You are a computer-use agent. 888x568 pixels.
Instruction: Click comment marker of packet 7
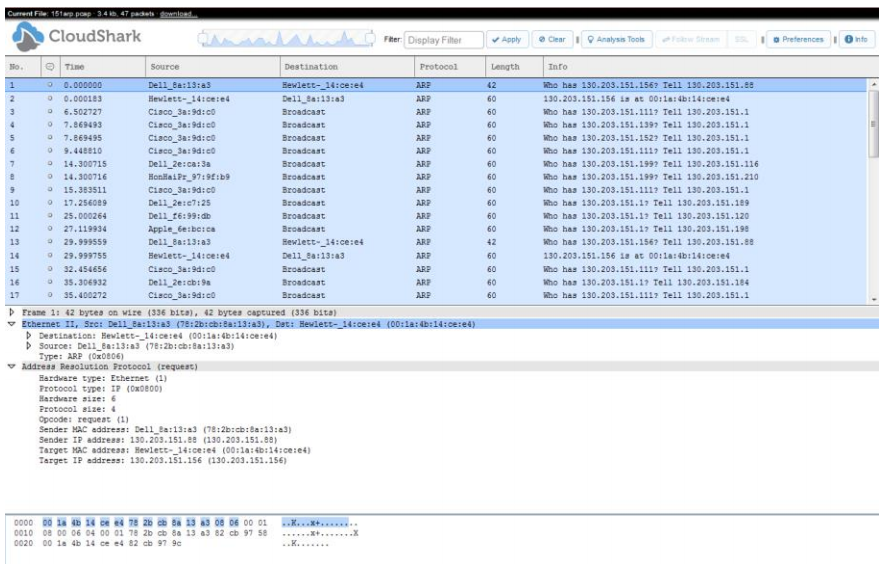[50, 164]
